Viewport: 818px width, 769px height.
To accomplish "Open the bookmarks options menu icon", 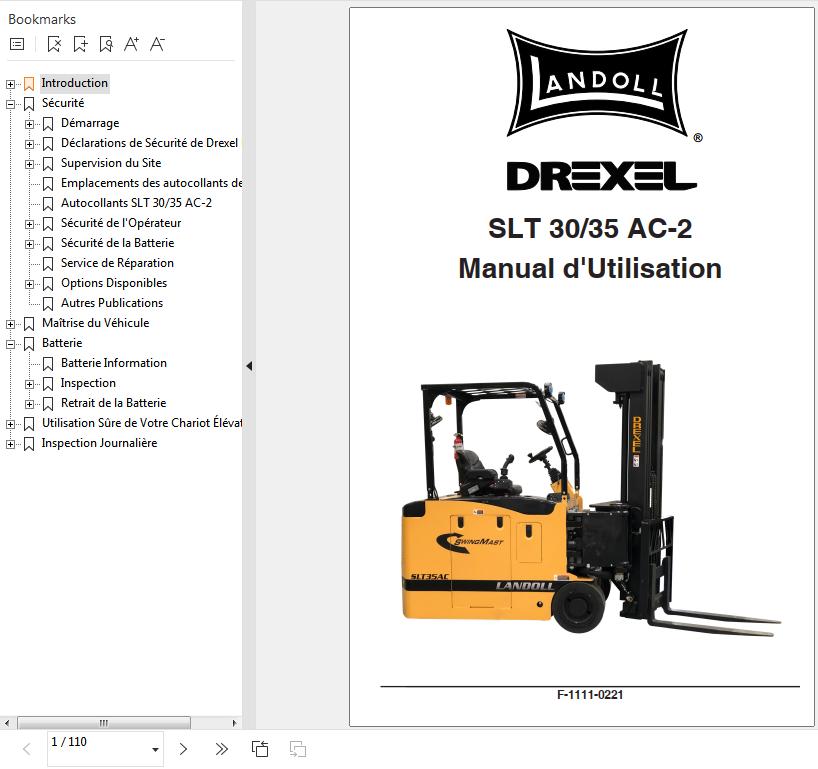I will tap(17, 44).
